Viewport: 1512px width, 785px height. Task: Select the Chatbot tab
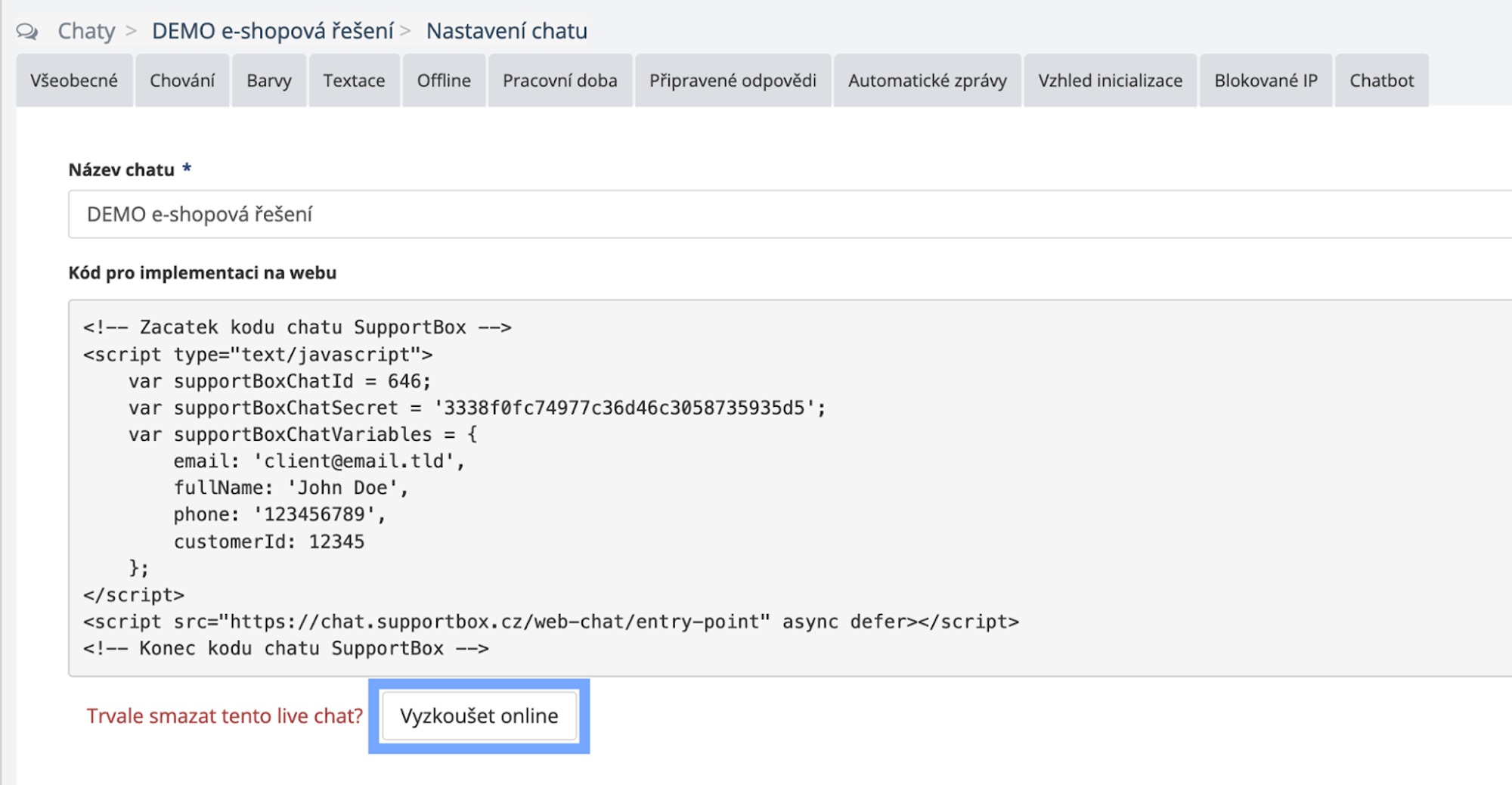(x=1382, y=80)
